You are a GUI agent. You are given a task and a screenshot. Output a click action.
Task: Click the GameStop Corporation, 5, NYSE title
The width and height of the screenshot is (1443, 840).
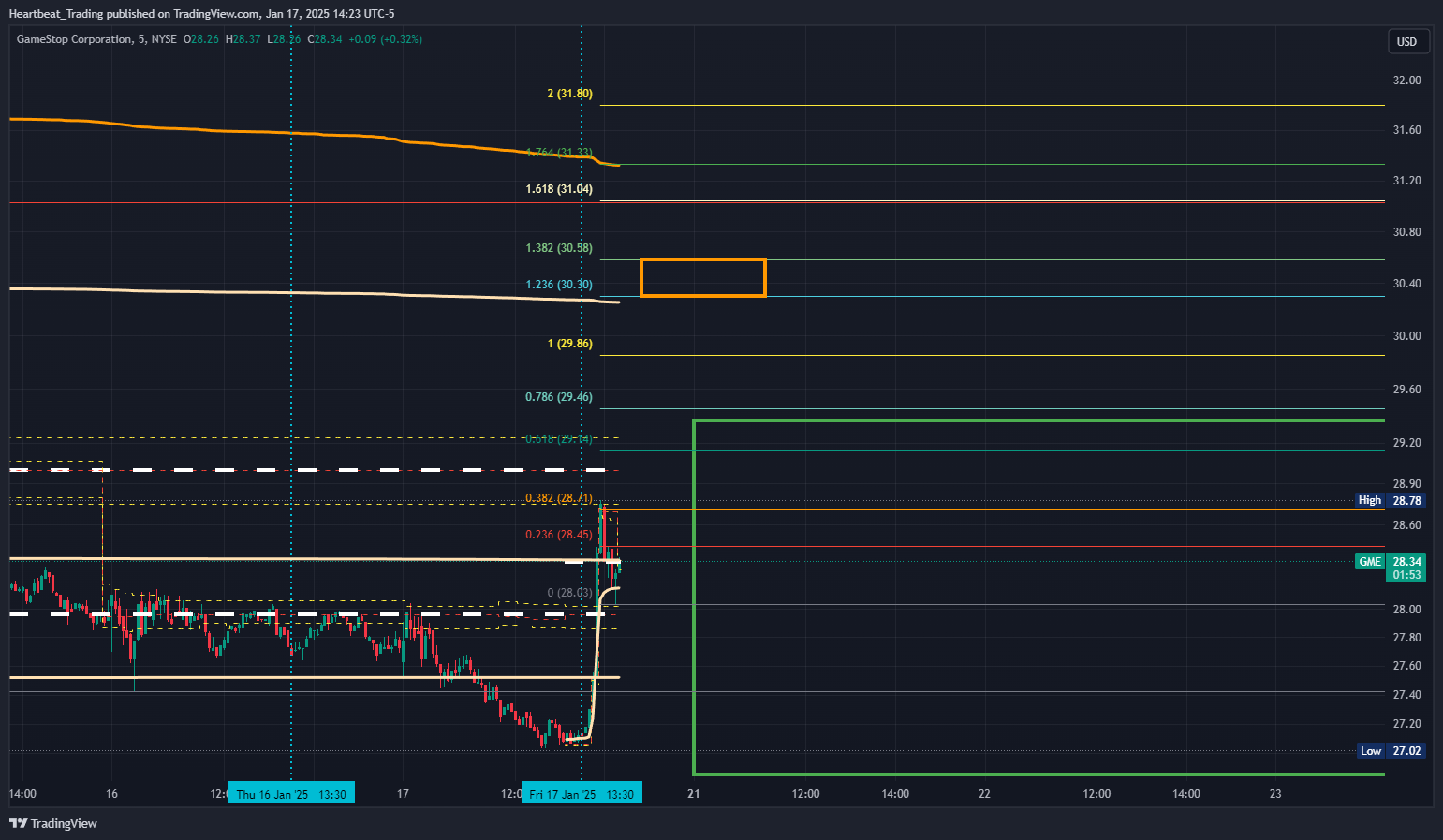[x=96, y=39]
